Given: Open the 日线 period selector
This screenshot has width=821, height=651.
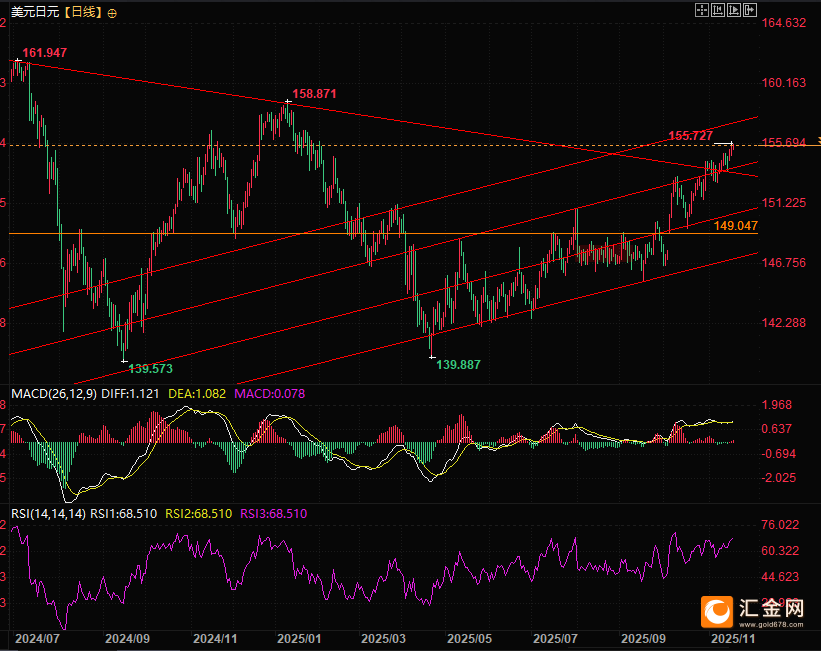Looking at the screenshot, I should [x=83, y=12].
